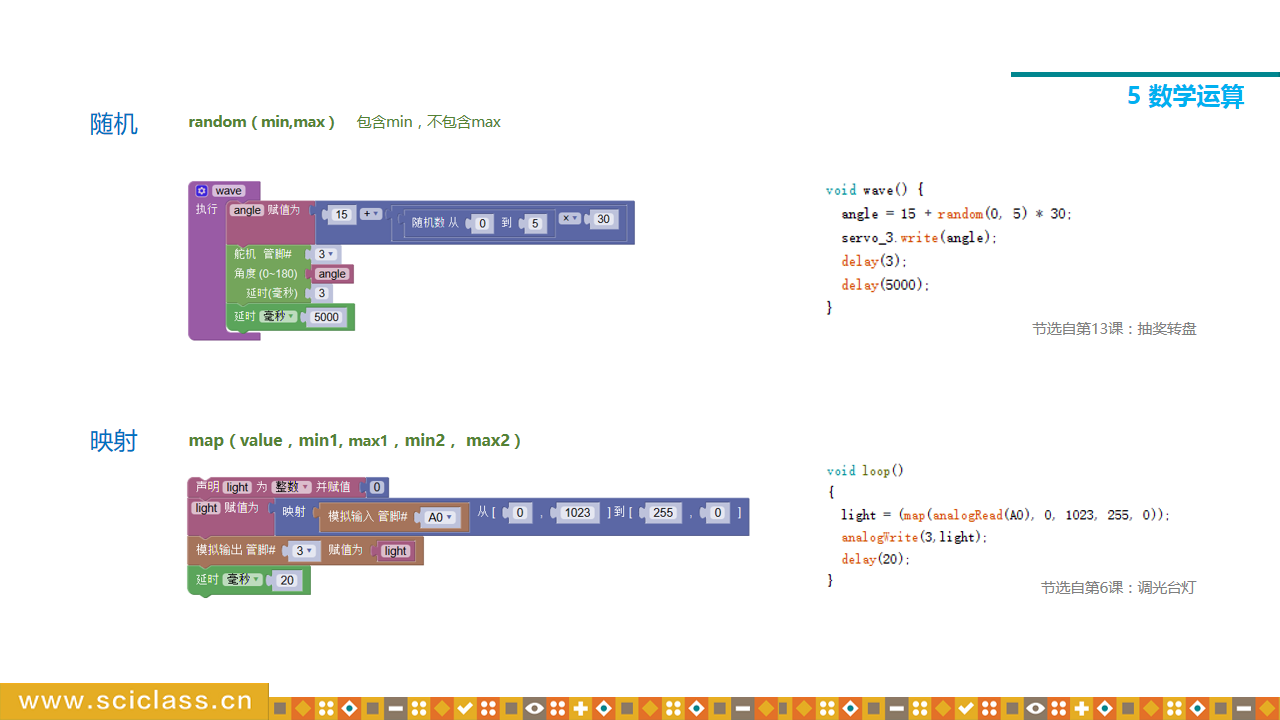Click the 5 数学运算 title
This screenshot has height=720, width=1280.
pos(1186,96)
